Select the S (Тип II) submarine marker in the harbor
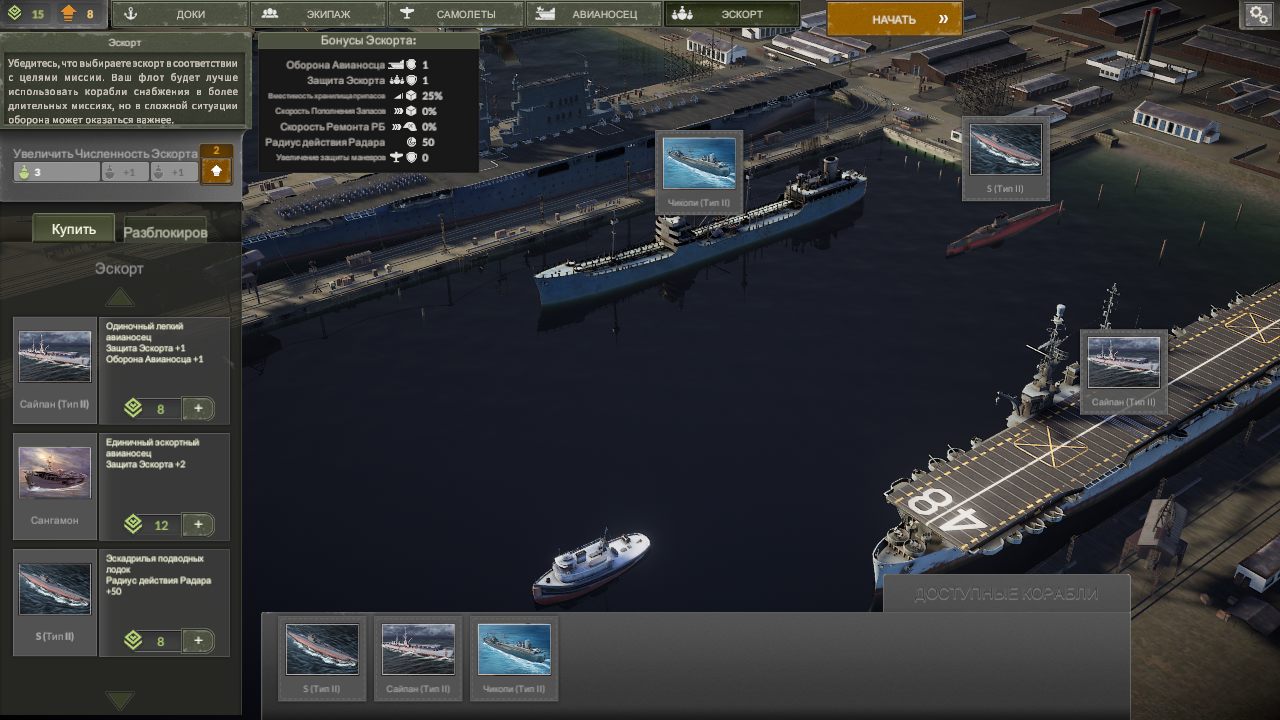Viewport: 1280px width, 720px height. click(x=1005, y=150)
